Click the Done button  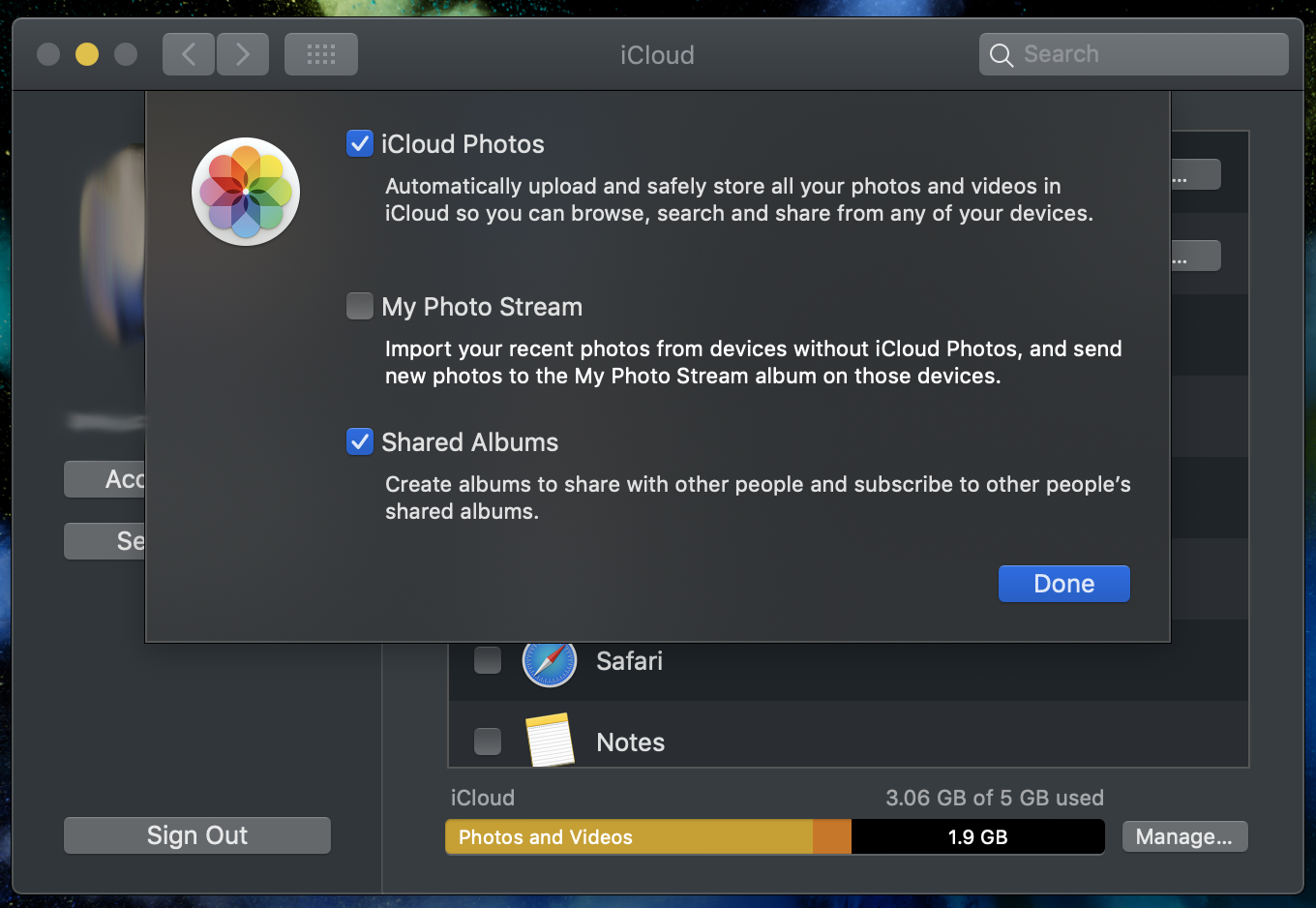[x=1064, y=584]
